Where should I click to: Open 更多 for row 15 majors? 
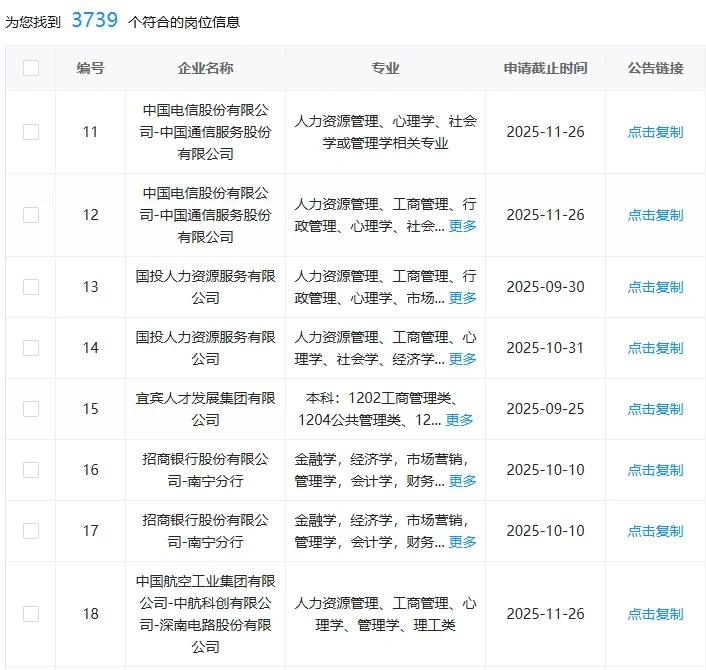pyautogui.click(x=459, y=420)
